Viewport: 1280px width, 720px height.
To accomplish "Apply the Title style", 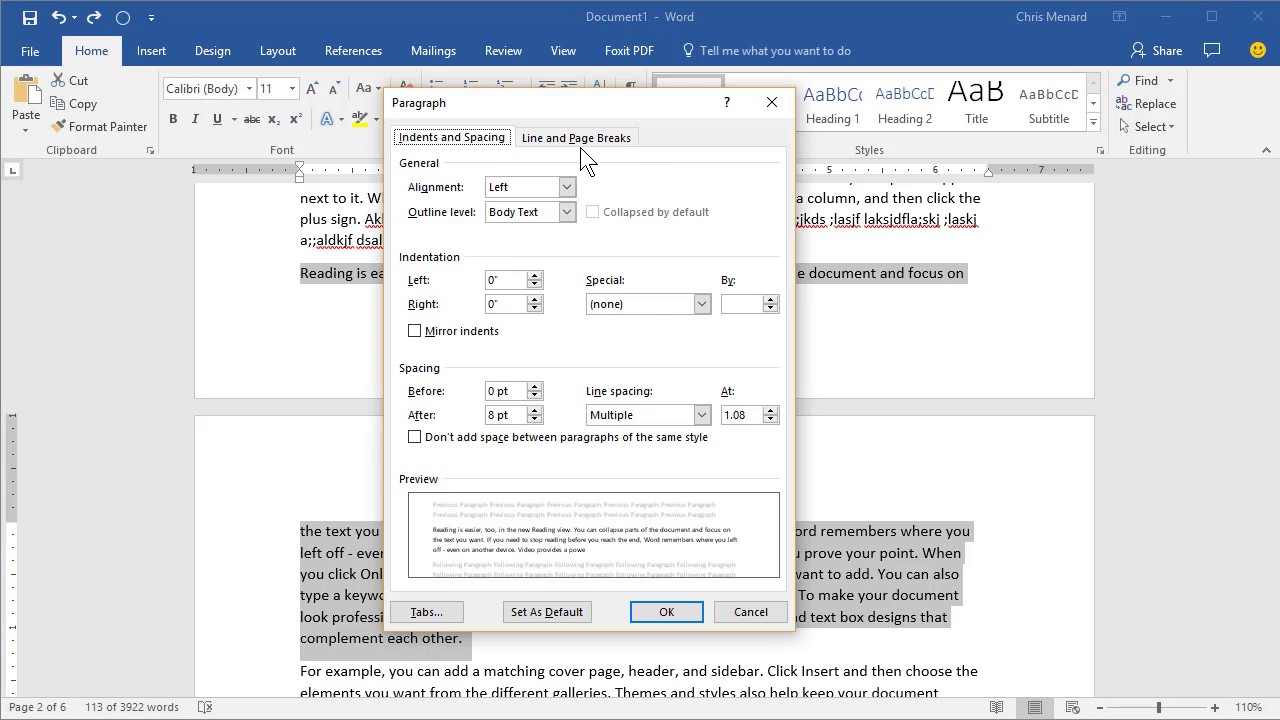I will pyautogui.click(x=977, y=104).
